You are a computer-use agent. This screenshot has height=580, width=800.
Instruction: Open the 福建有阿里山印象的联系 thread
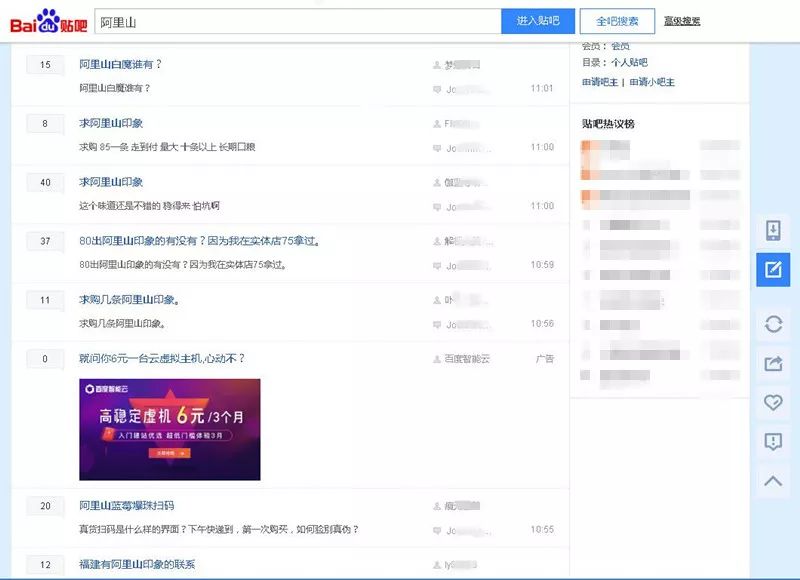click(x=137, y=565)
